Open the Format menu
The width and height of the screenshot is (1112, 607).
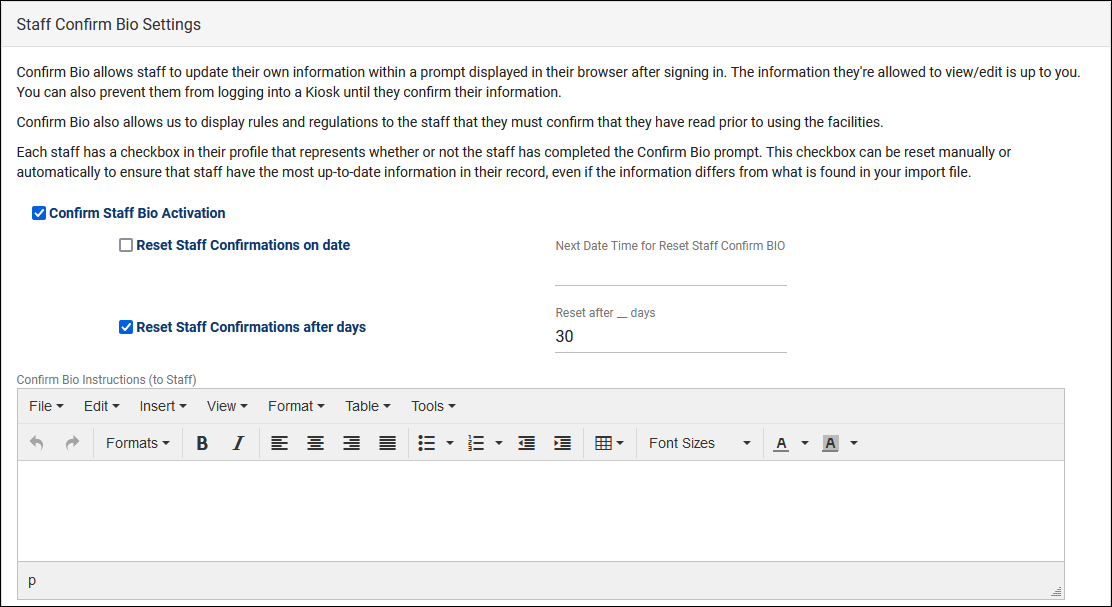(x=296, y=406)
